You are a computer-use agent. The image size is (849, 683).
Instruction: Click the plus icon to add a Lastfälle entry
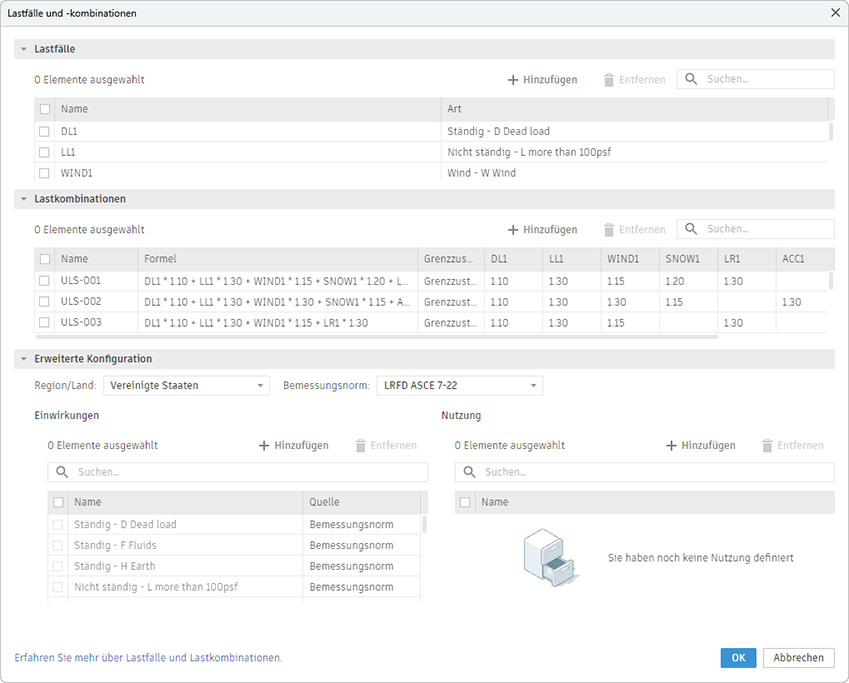tap(513, 80)
